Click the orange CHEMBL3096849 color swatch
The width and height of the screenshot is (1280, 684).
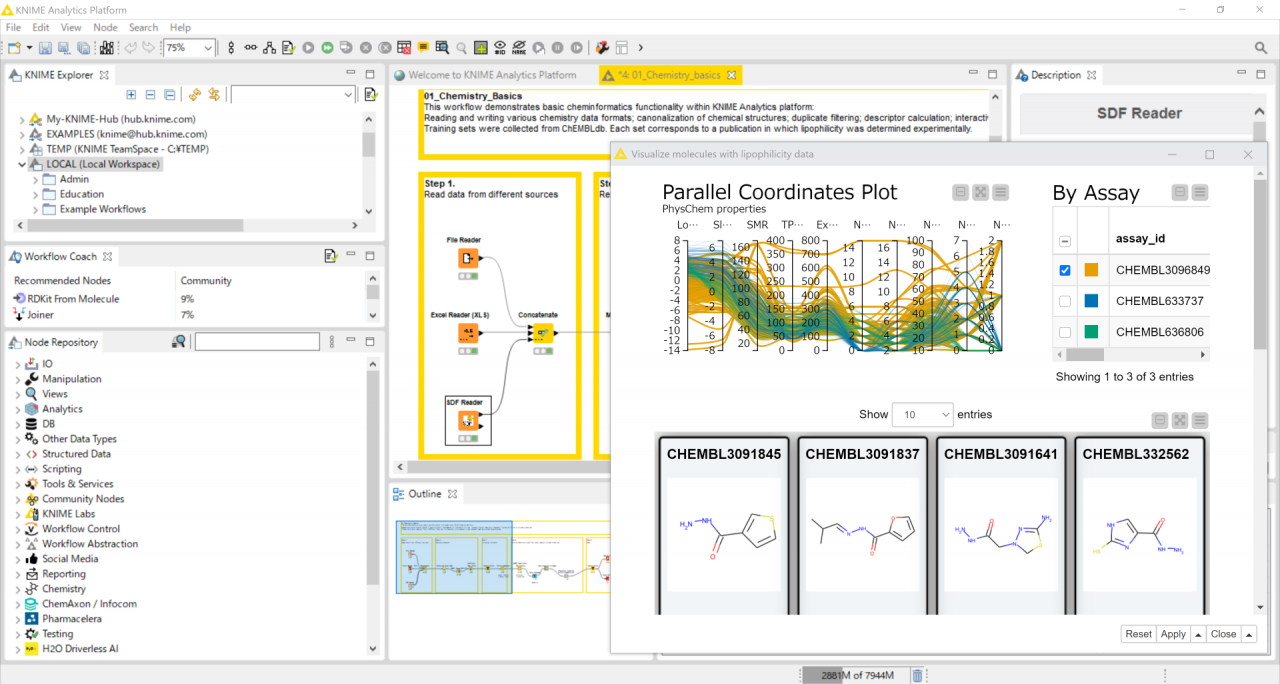click(x=1091, y=270)
